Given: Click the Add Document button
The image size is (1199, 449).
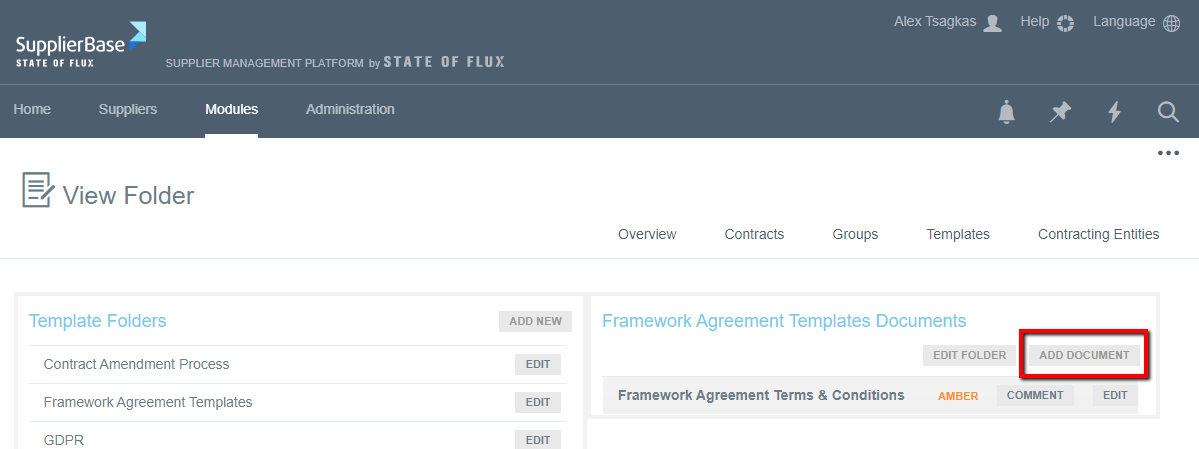Looking at the screenshot, I should click(x=1084, y=355).
